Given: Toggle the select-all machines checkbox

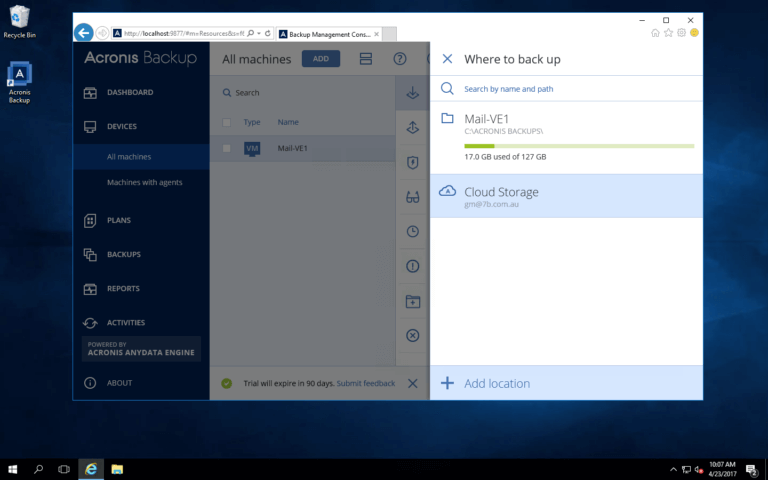Looking at the screenshot, I should [x=226, y=122].
